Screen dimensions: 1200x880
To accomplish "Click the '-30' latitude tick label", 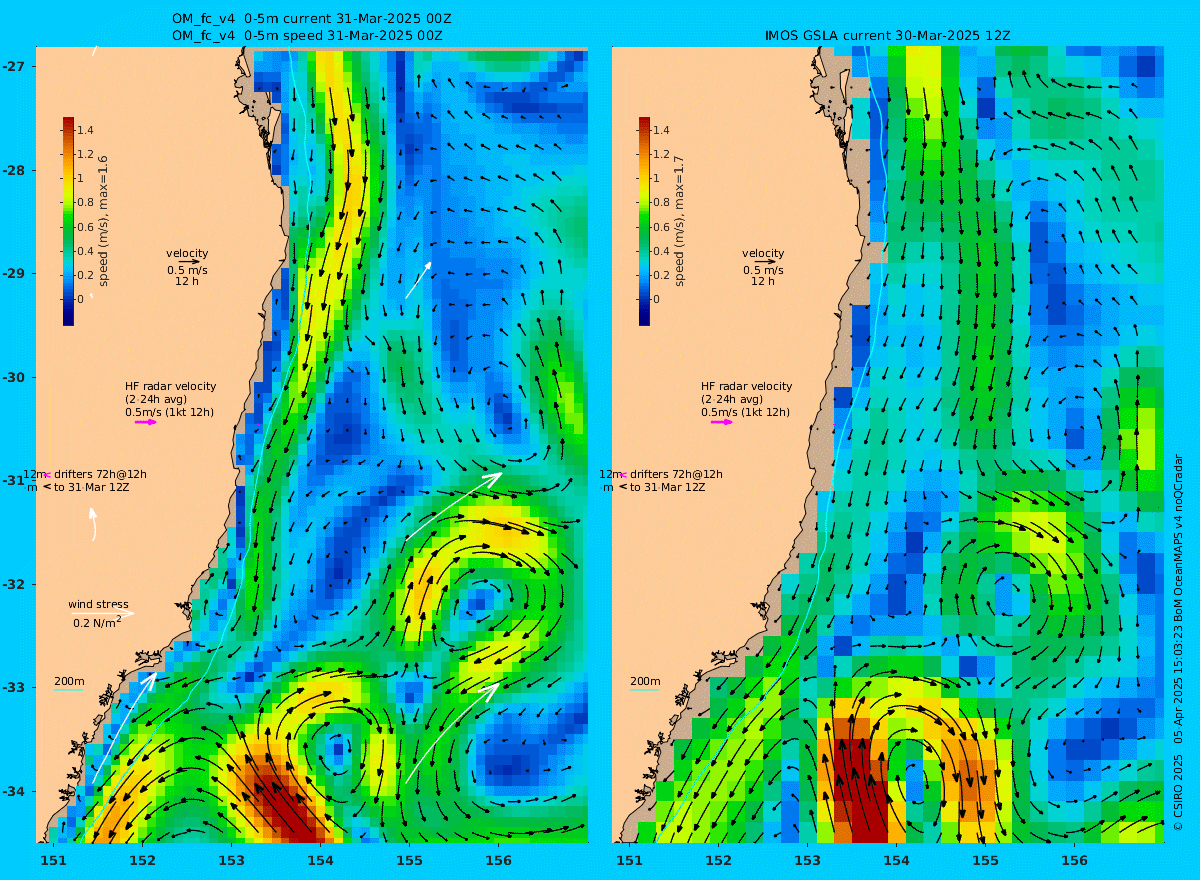I will click(x=14, y=377).
